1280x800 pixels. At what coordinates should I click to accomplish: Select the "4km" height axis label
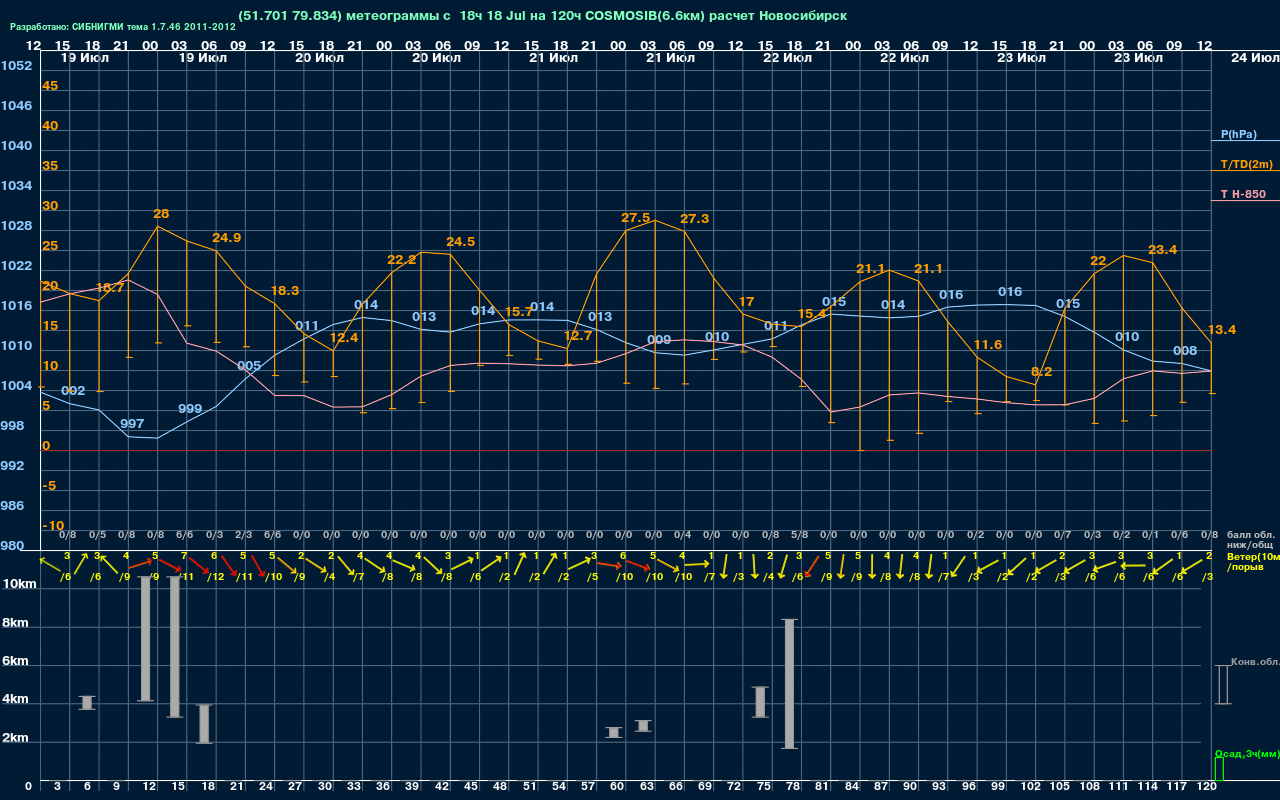pos(15,700)
